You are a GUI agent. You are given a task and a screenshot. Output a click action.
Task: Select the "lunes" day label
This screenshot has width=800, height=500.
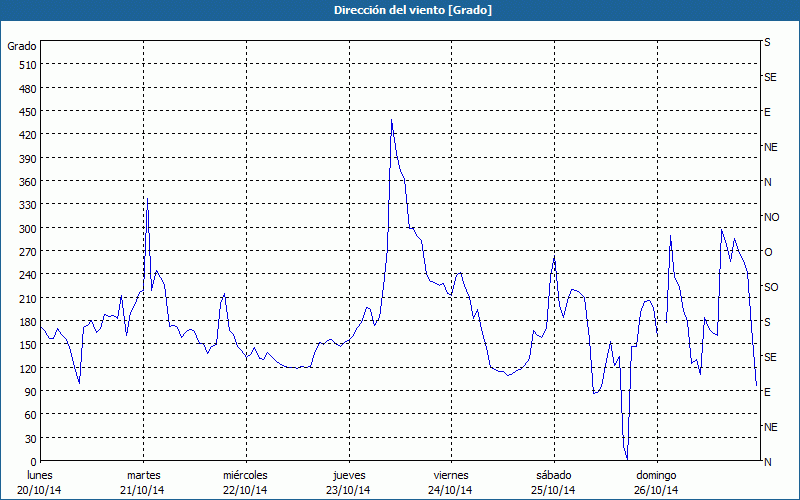40,474
